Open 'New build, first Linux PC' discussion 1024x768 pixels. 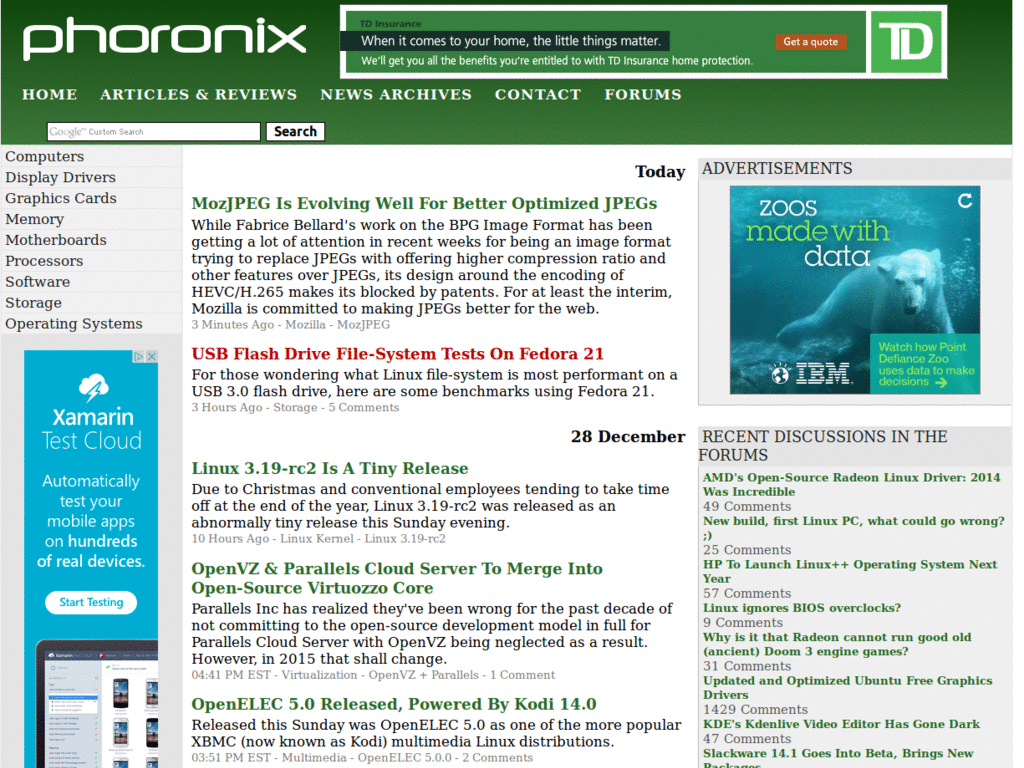tap(854, 528)
